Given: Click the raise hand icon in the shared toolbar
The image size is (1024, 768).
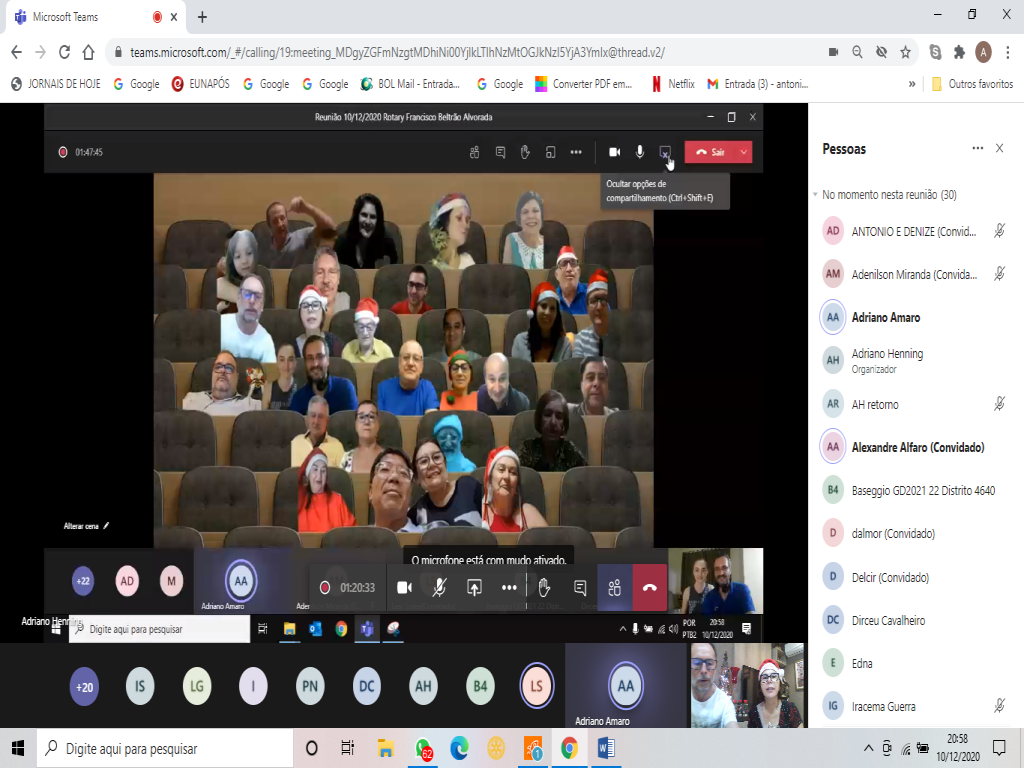Looking at the screenshot, I should point(525,152).
